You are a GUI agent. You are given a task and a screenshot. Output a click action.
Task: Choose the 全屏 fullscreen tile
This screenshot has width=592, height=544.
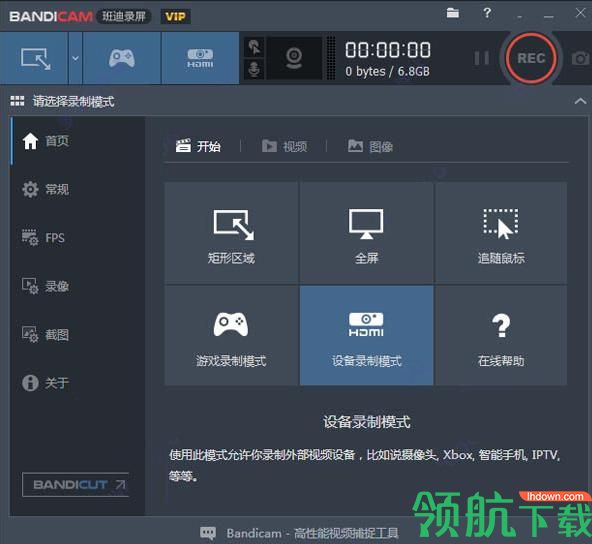tap(366, 233)
